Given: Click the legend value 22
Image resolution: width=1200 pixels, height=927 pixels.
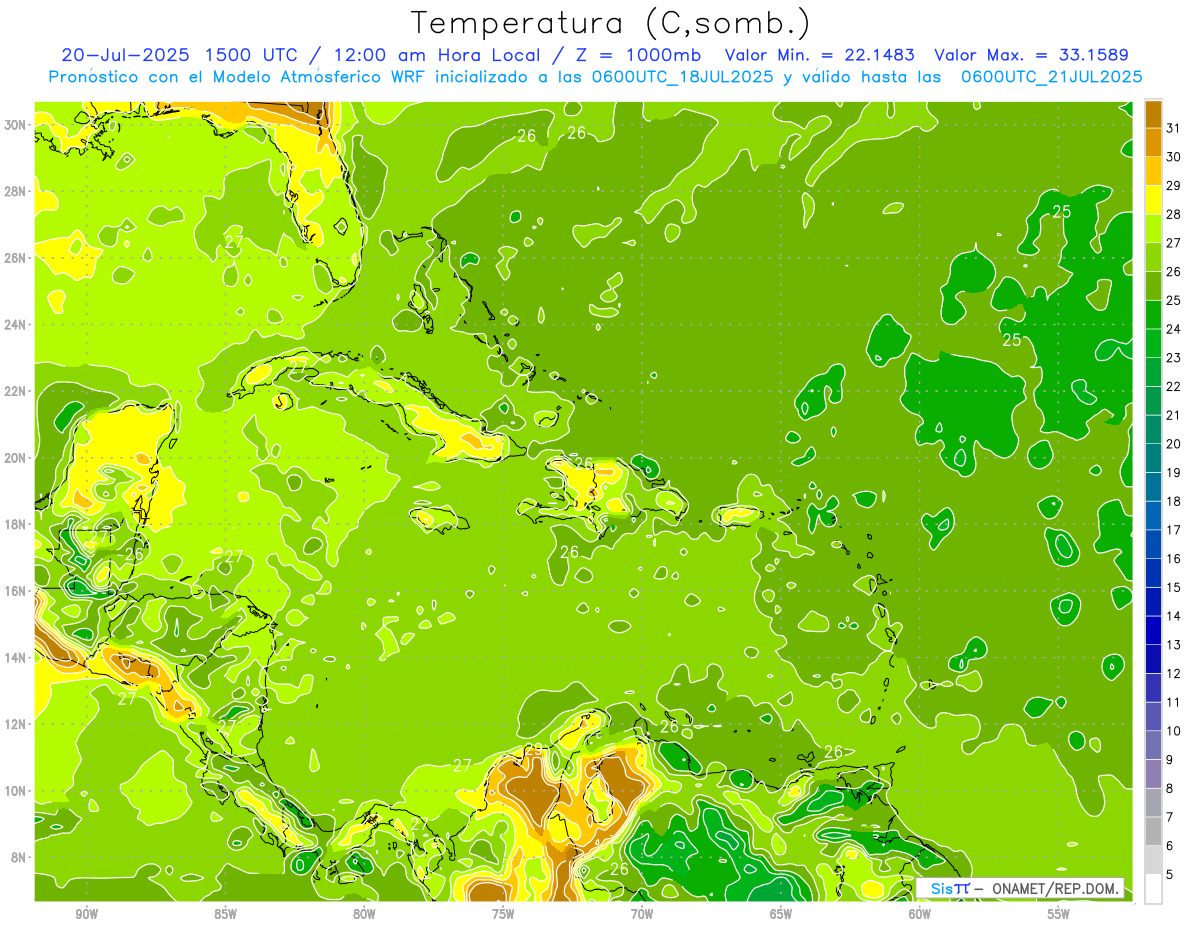Looking at the screenshot, I should (1175, 387).
